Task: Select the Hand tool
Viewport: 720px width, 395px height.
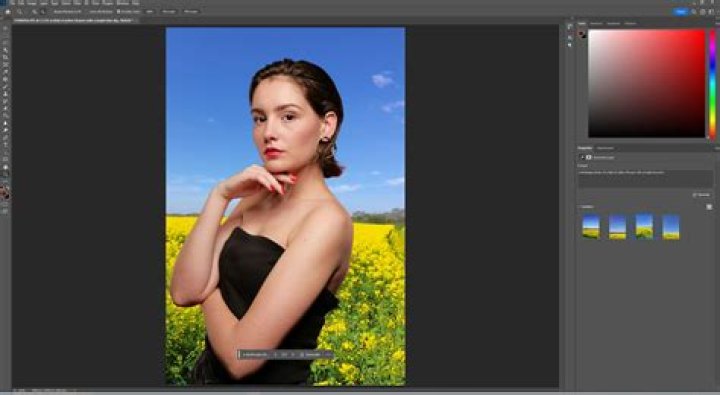Action: 6,167
